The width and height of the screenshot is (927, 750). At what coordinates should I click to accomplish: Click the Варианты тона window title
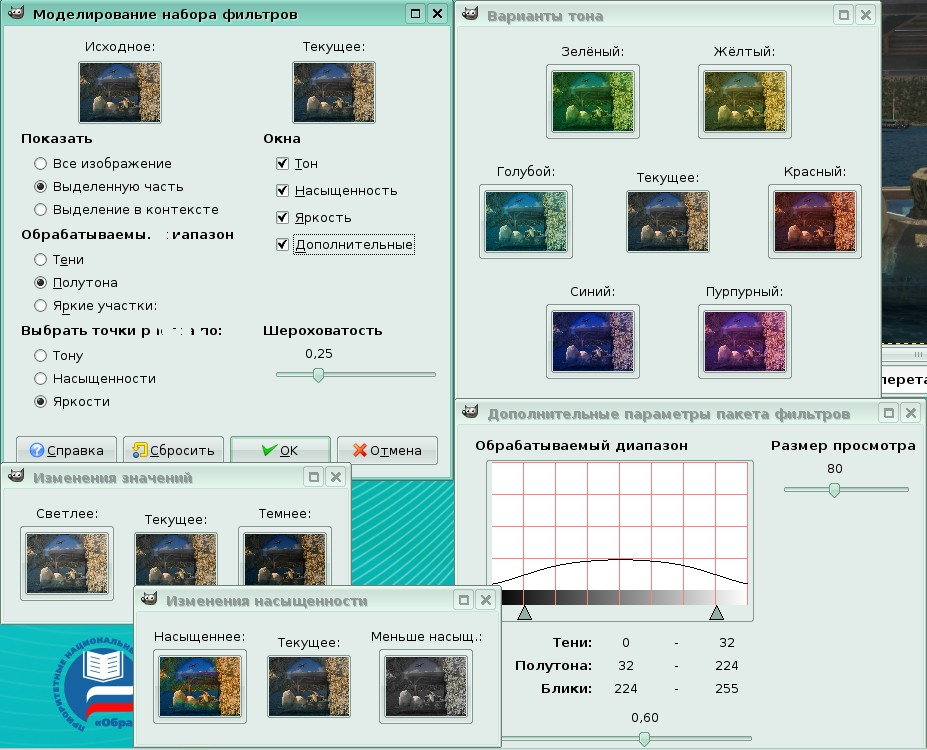(x=545, y=16)
